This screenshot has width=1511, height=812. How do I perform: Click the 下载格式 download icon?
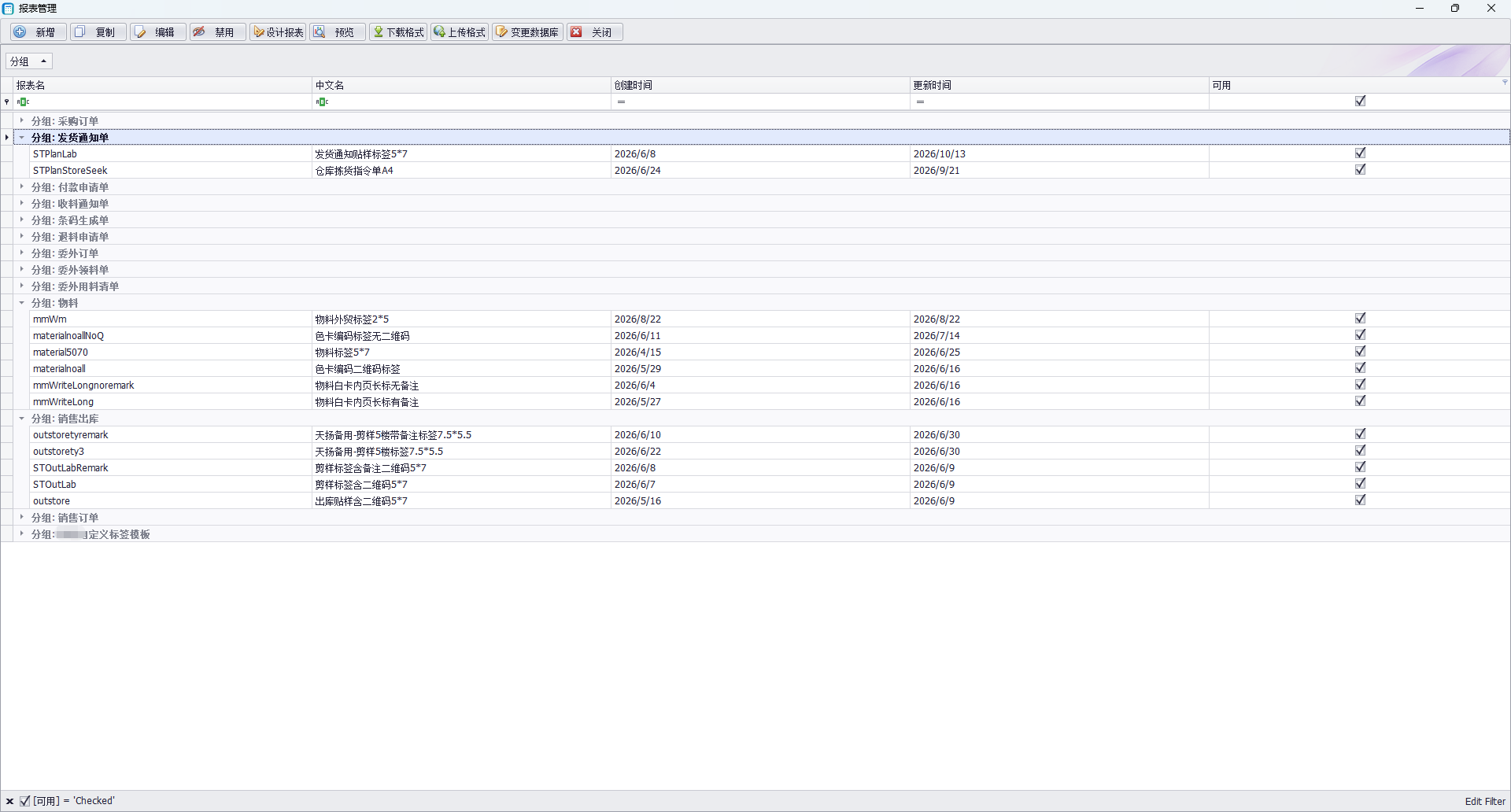click(379, 32)
